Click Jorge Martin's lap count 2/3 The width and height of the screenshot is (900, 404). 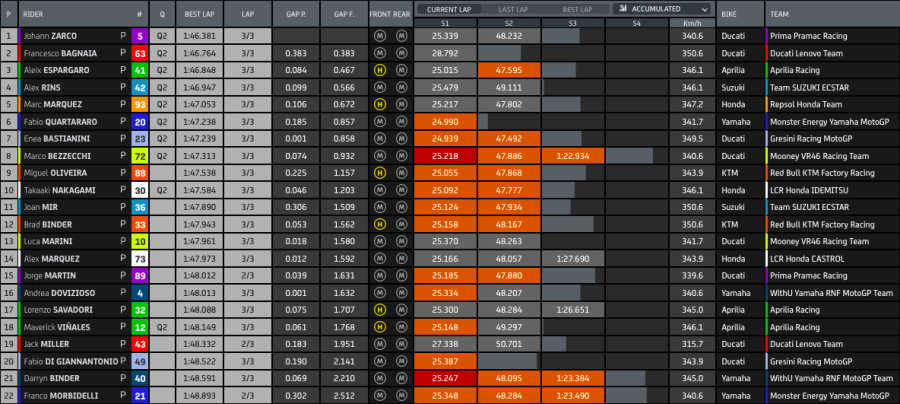tap(247, 276)
